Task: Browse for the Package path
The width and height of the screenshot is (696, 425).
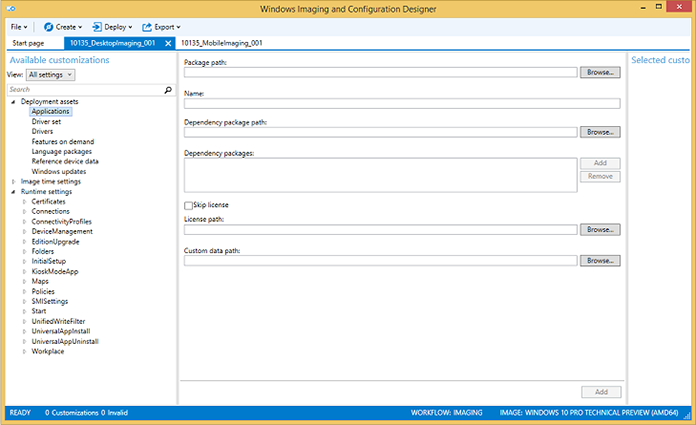Action: tap(600, 72)
